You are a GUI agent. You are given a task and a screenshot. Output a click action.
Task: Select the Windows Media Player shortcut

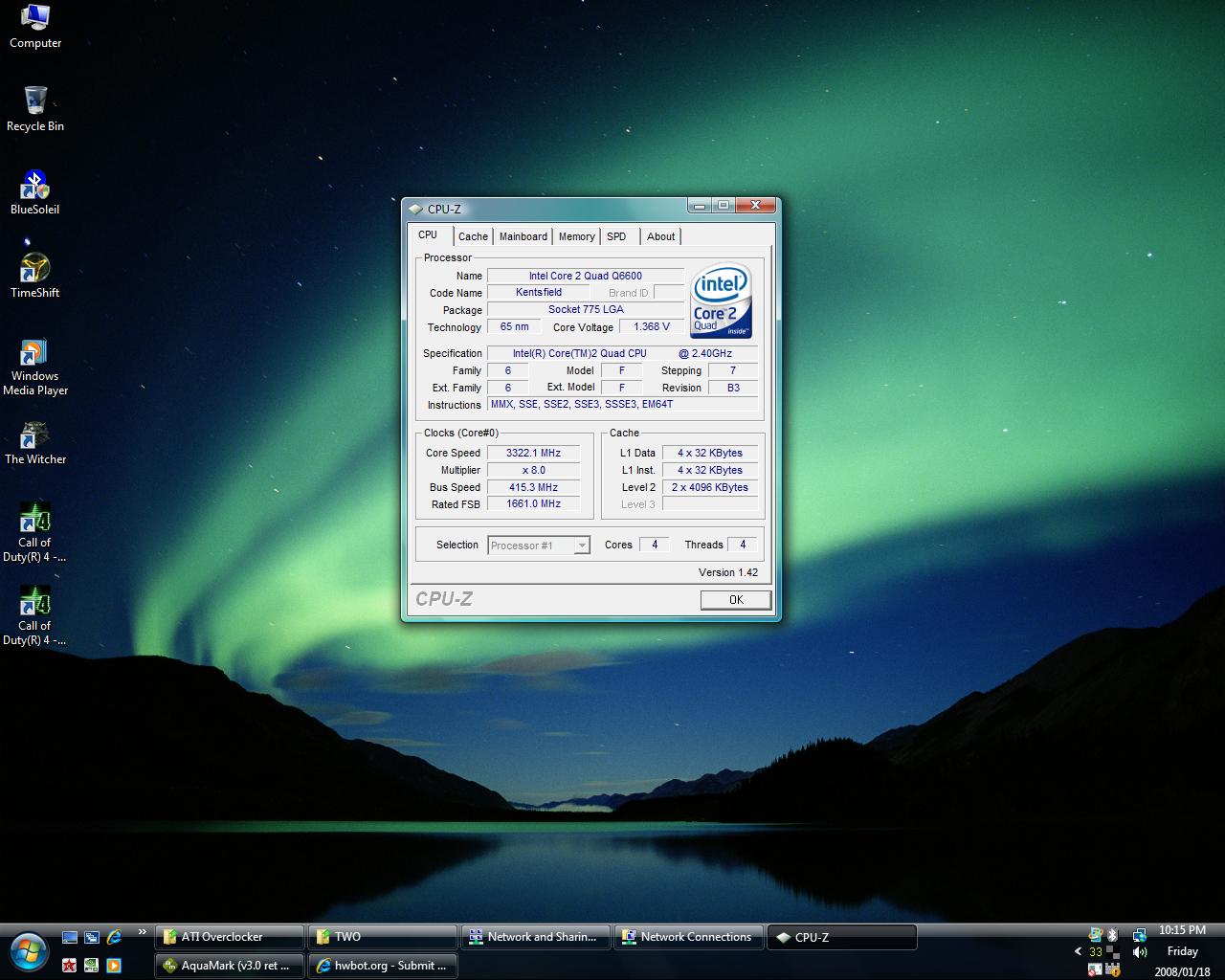(x=35, y=367)
